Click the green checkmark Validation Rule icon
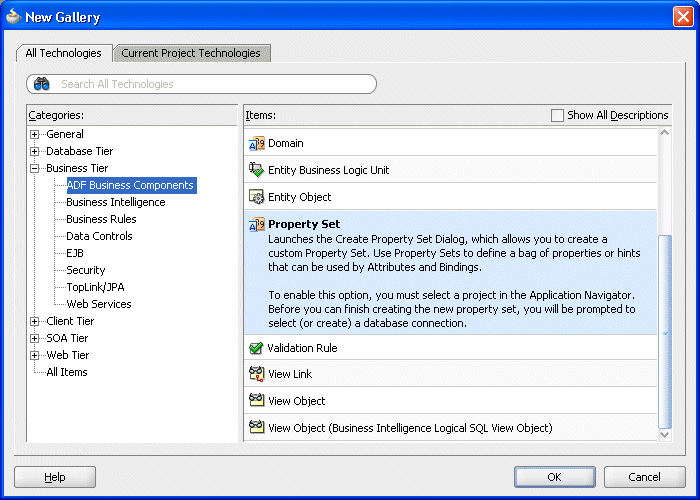 256,348
